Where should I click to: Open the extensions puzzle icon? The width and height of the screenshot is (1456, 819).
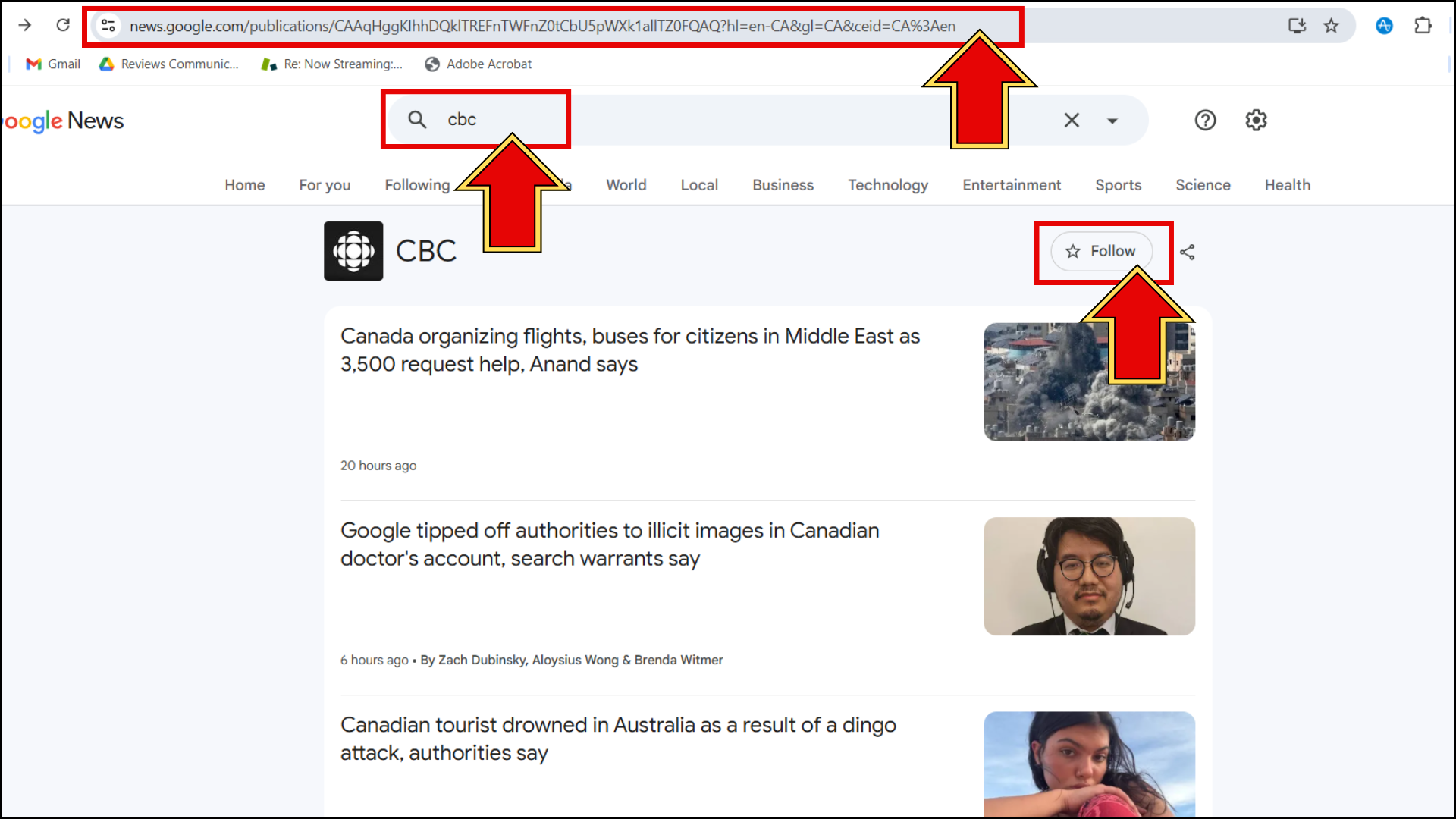click(1423, 26)
